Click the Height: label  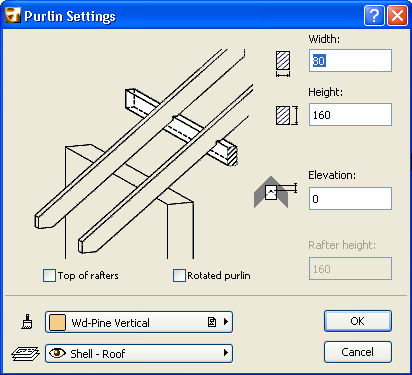325,92
